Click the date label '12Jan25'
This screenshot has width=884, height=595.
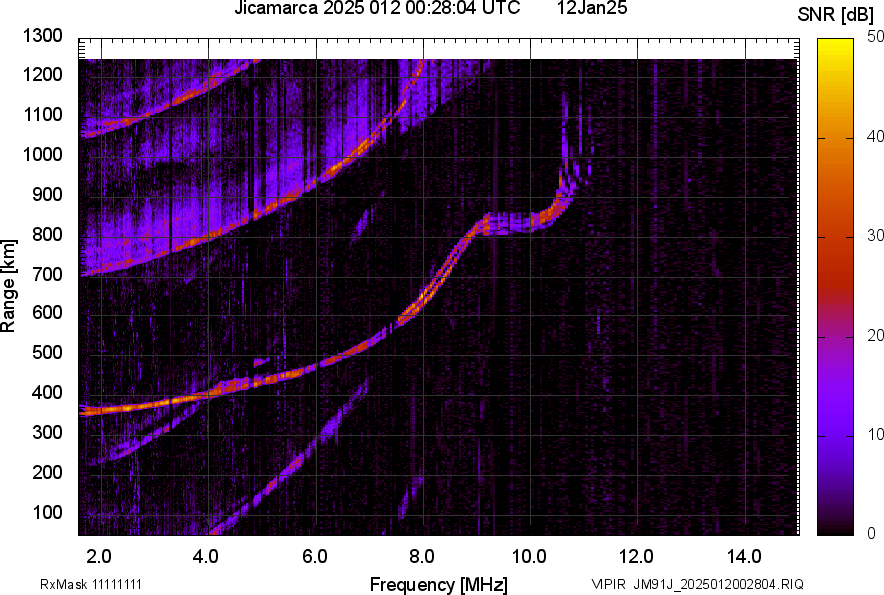[592, 8]
